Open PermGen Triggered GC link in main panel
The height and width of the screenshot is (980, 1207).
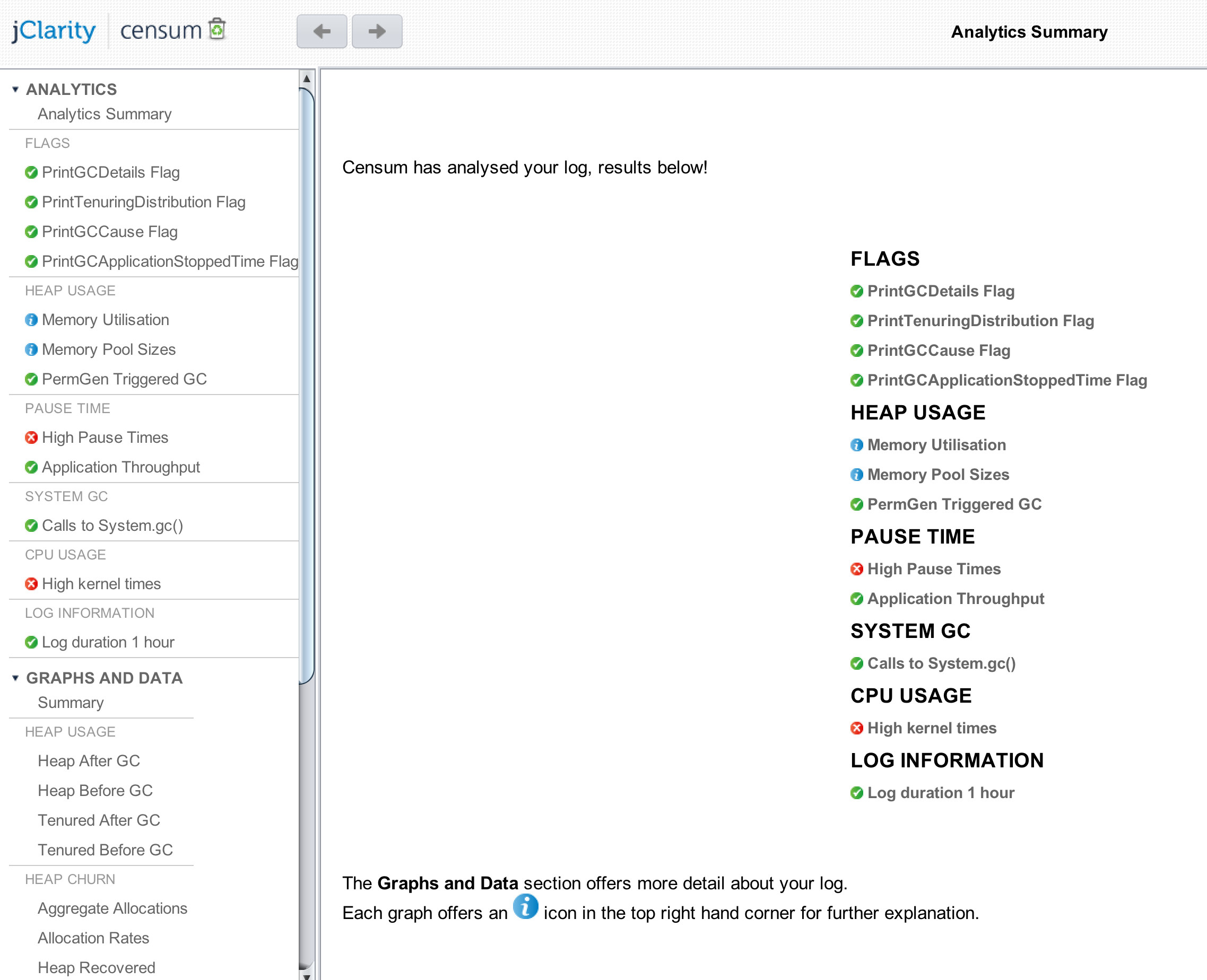[x=954, y=504]
